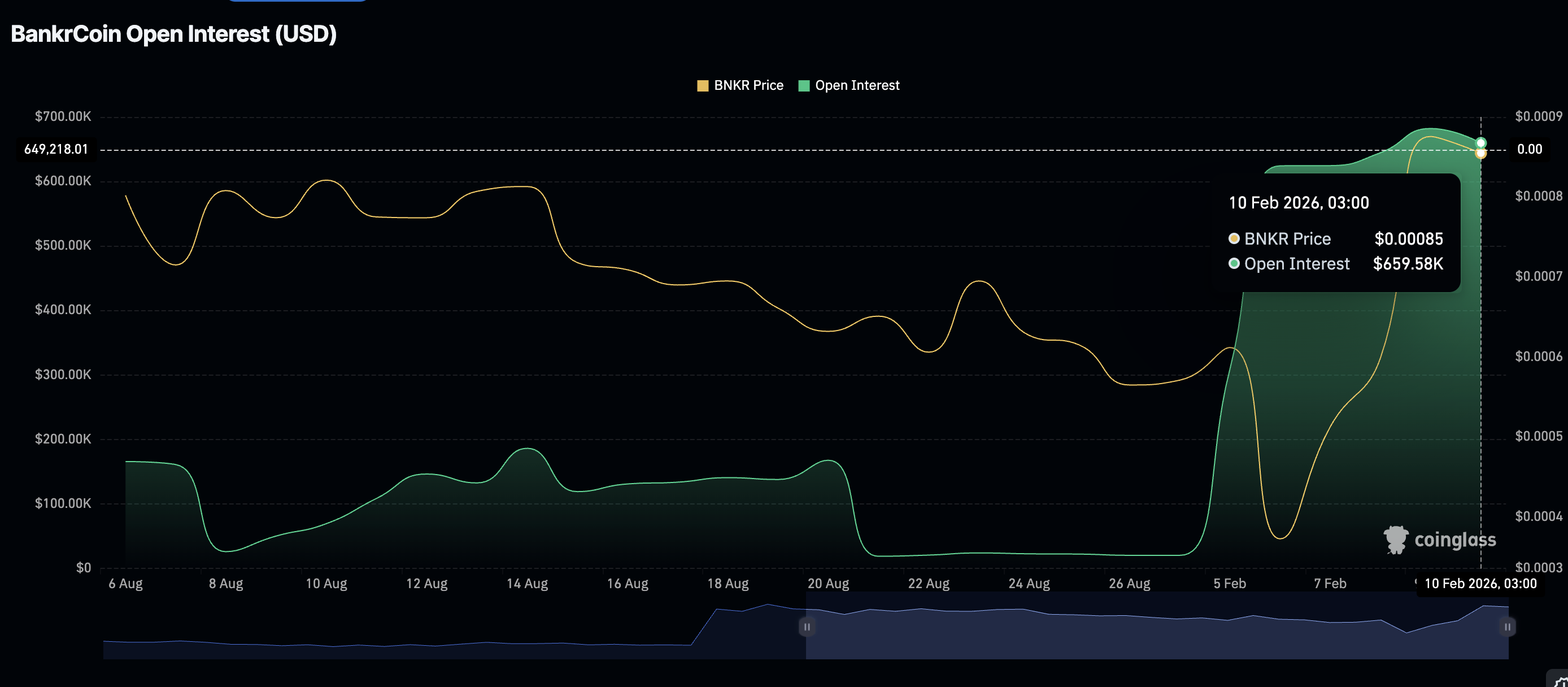Click the coinglass watermark logo icon
Viewport: 1568px width, 687px height.
click(x=1396, y=540)
